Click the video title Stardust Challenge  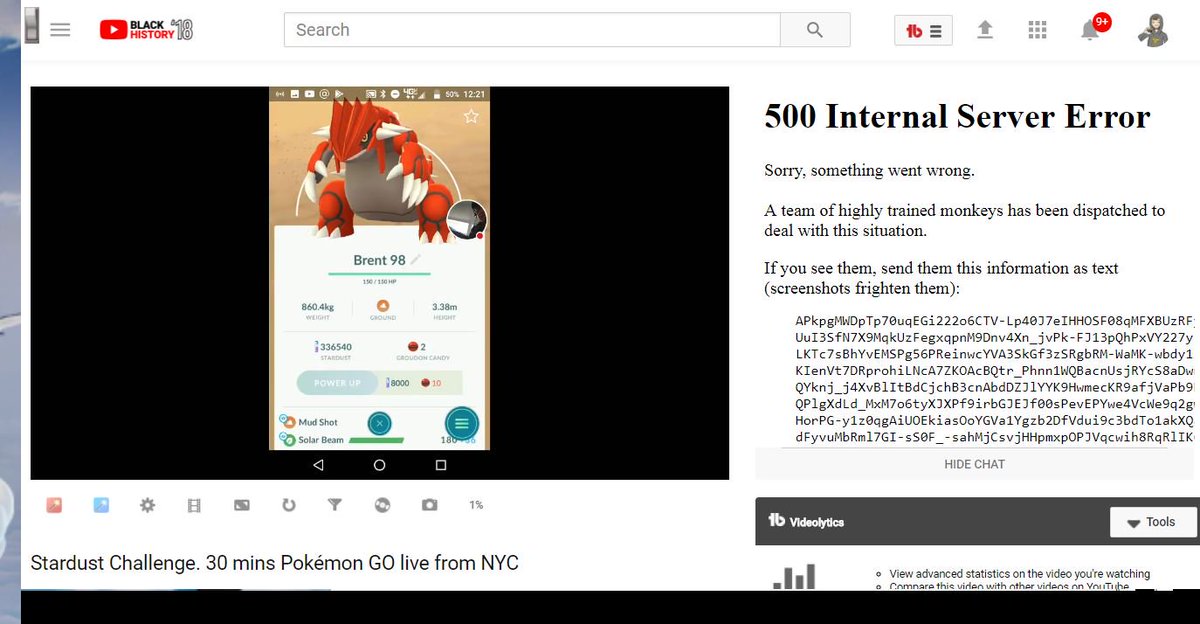(275, 563)
